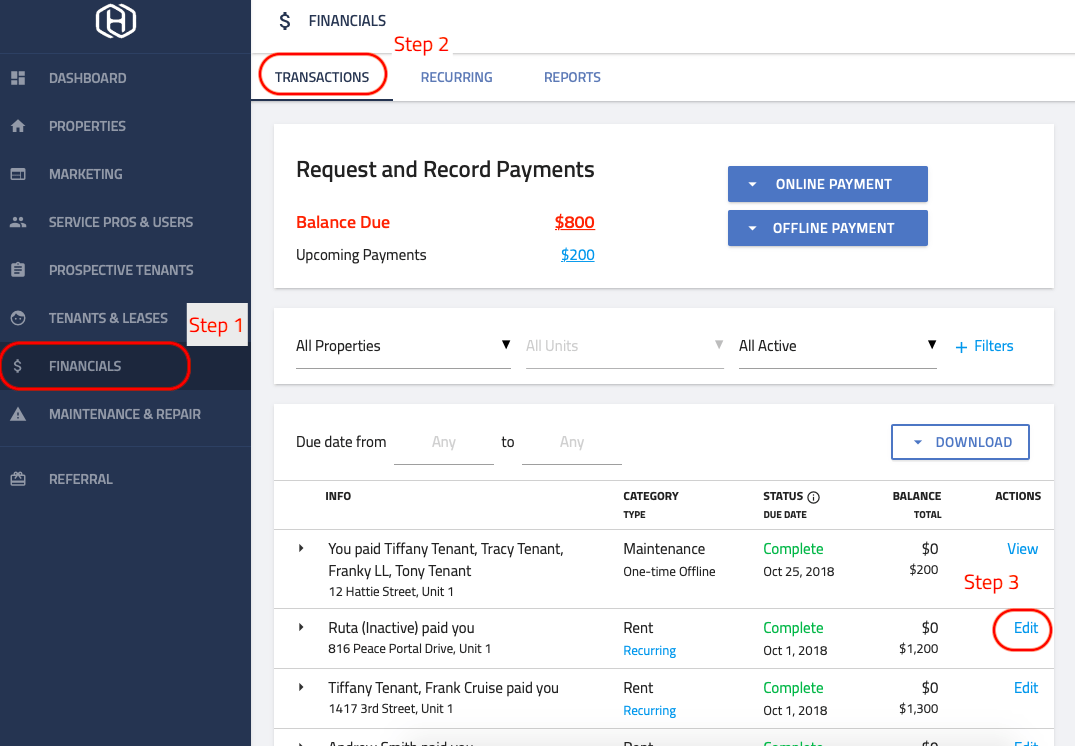Click the Service Pros & Users people icon

pos(18,222)
